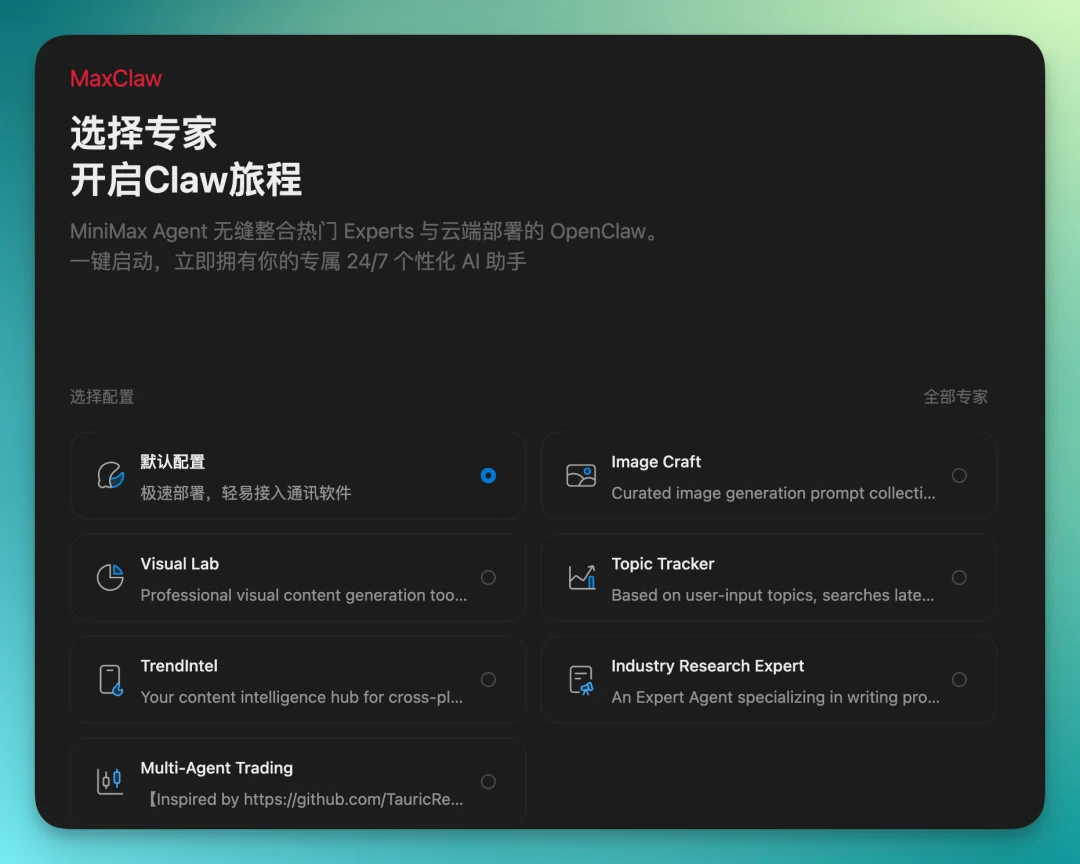Click the Industry Research Expert document icon
Screen dimensions: 1080x864
581,679
